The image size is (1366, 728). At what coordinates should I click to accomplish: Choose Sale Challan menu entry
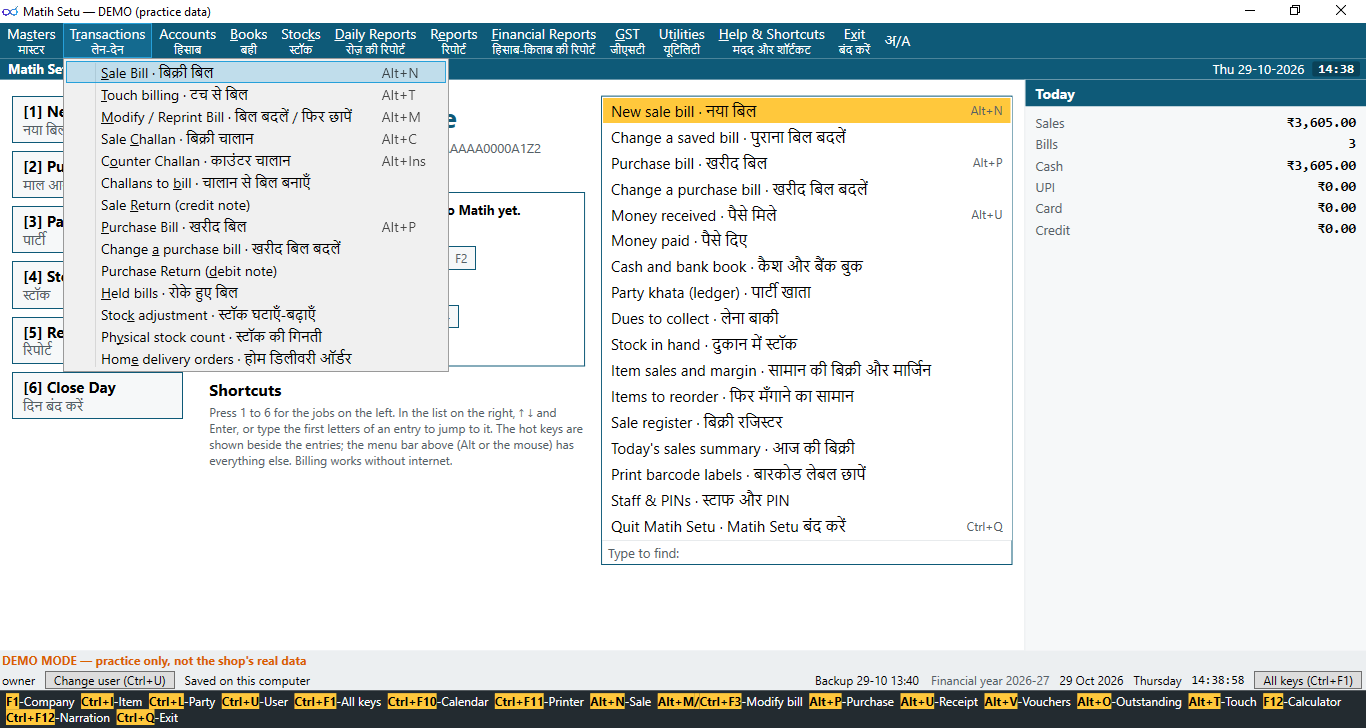(257, 139)
